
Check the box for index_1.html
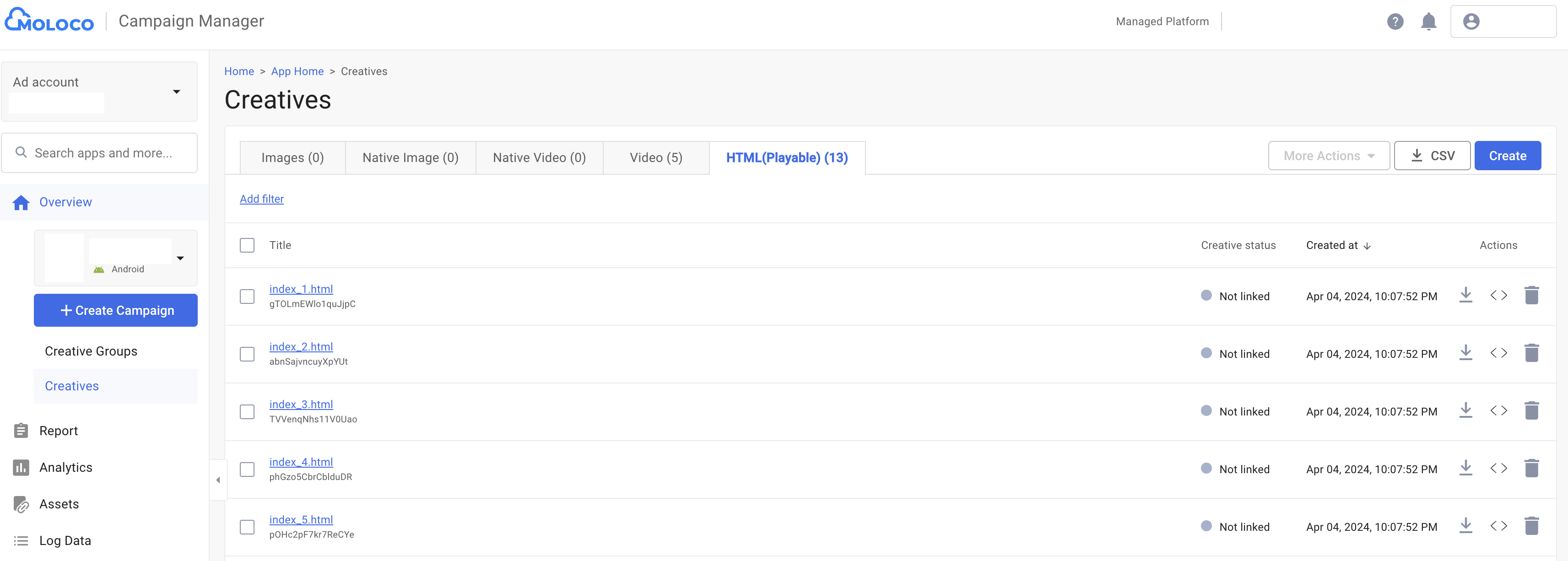click(247, 297)
